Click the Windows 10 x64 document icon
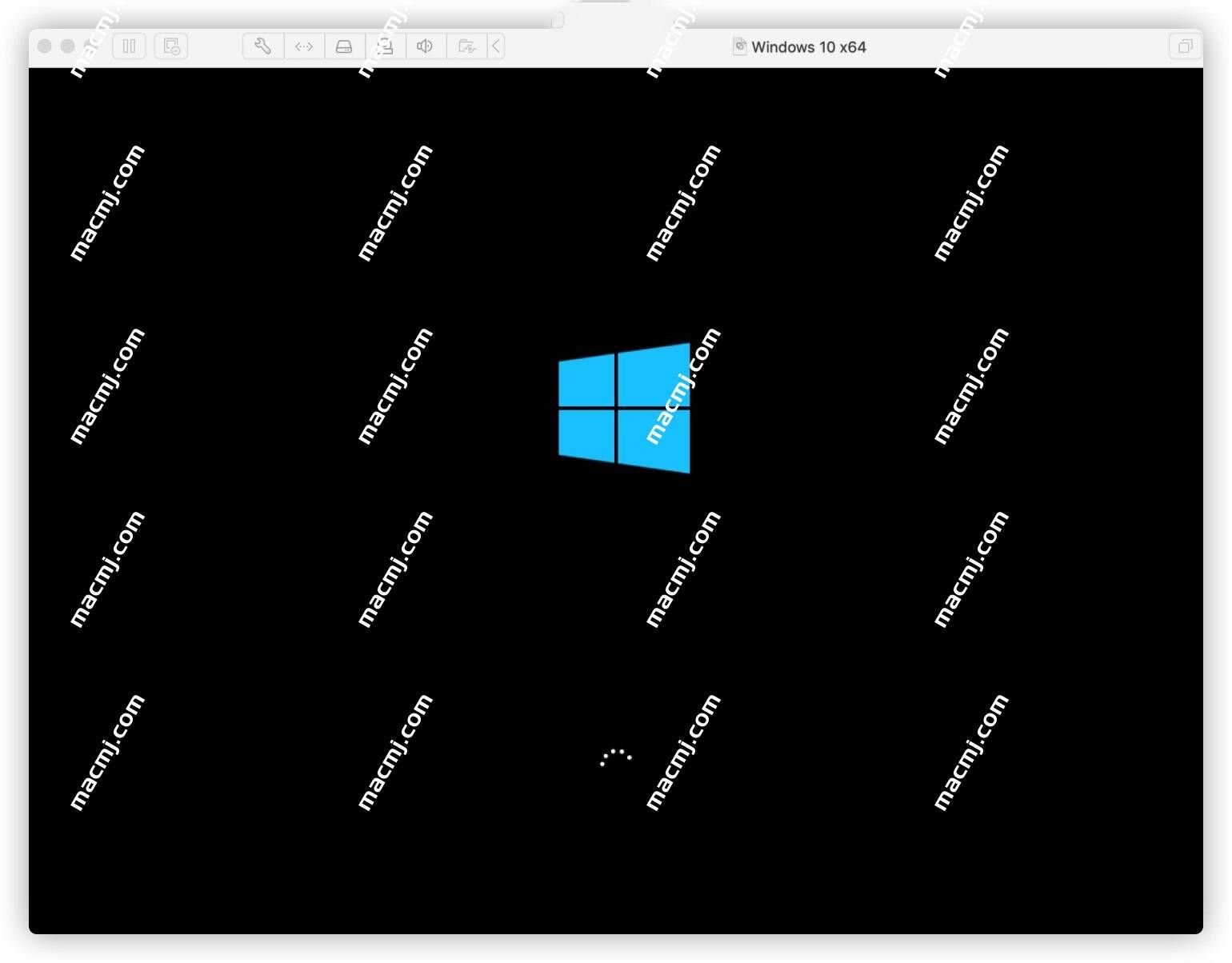The height and width of the screenshot is (963, 1232). (x=739, y=46)
